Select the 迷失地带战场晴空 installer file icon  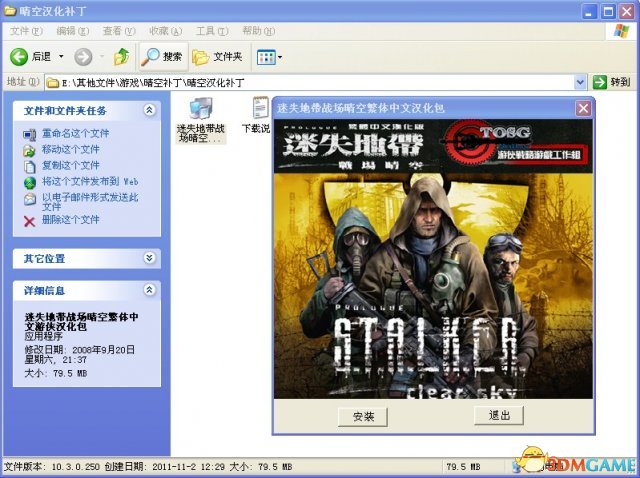click(x=200, y=120)
